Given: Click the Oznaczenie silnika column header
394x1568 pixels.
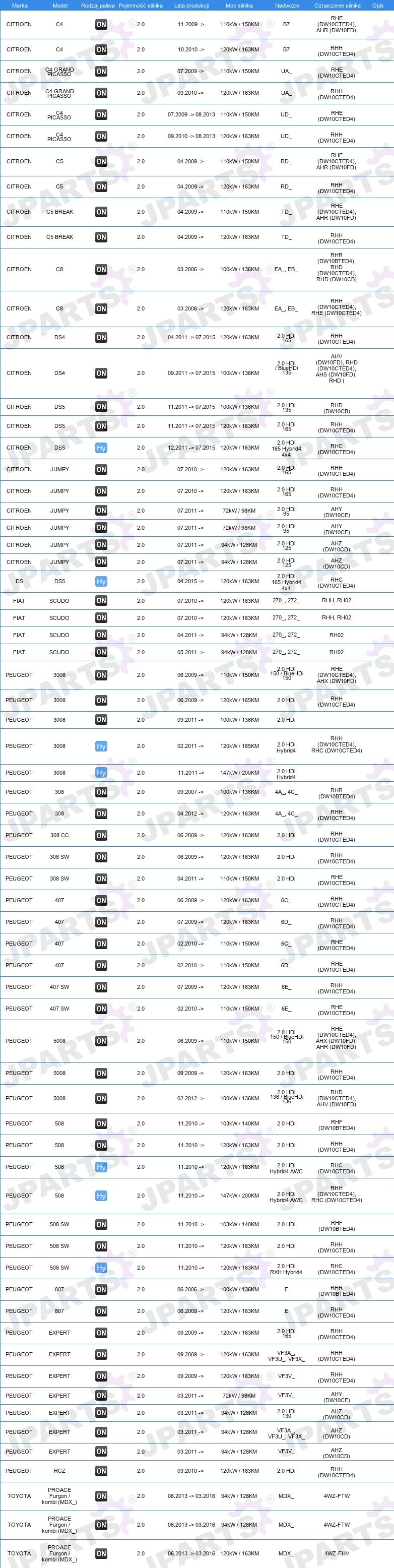Looking at the screenshot, I should click(337, 6).
